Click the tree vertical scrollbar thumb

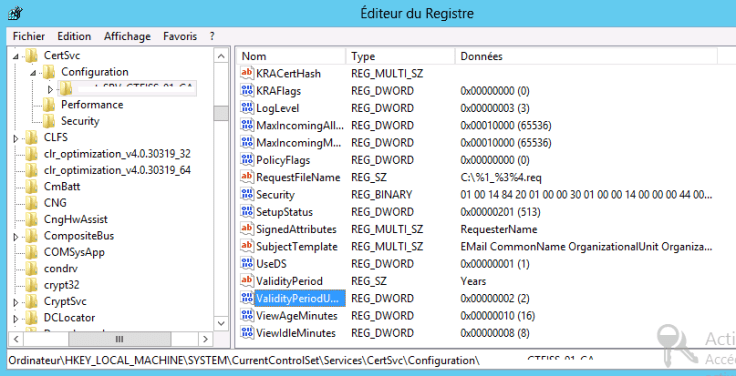coord(221,113)
